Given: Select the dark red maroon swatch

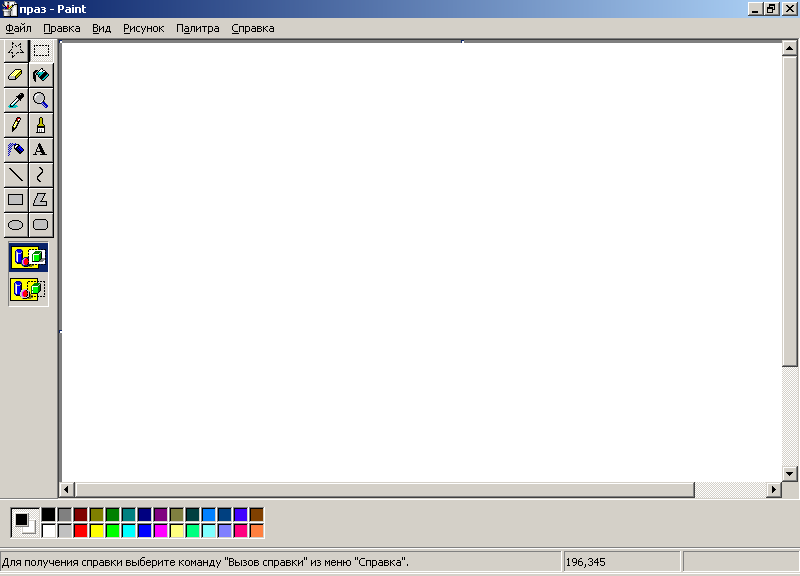Looking at the screenshot, I should point(81,514).
